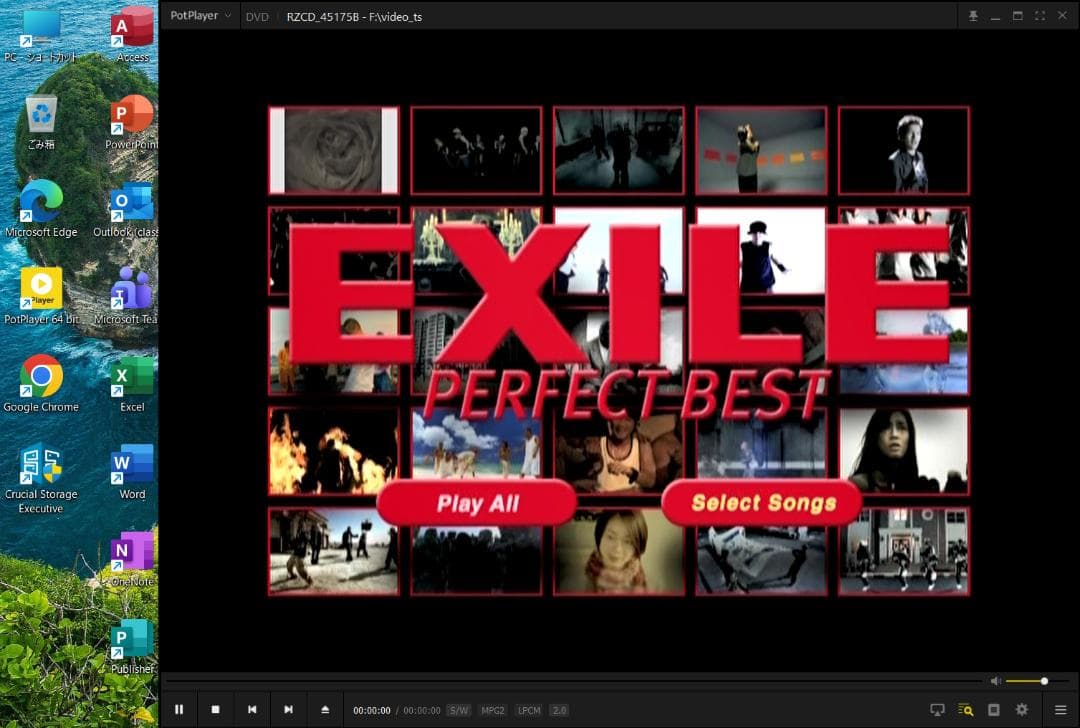Skip to the previous chapter

tap(252, 709)
